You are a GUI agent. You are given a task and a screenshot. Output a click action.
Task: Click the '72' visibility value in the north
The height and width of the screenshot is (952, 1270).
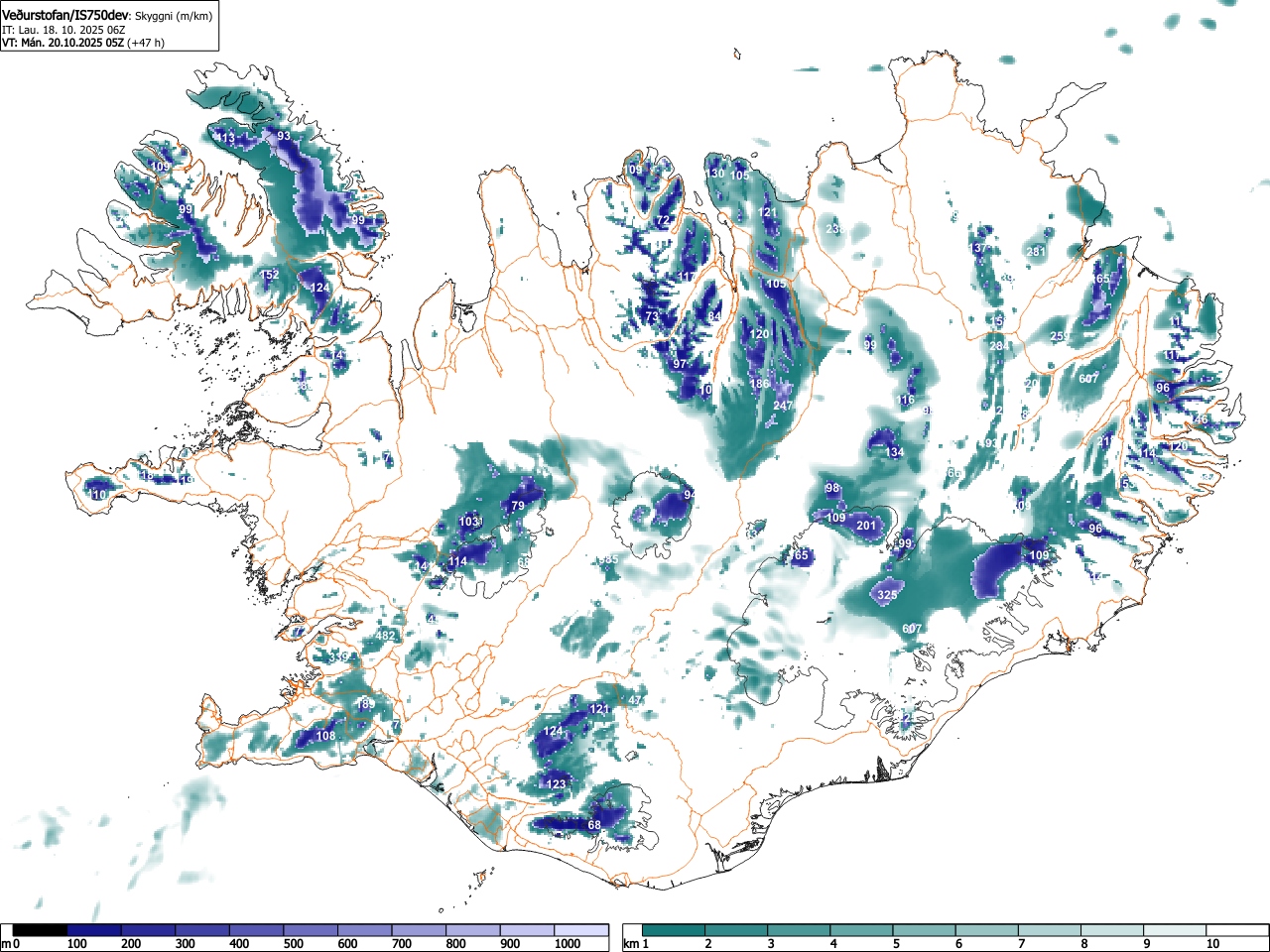click(x=663, y=220)
